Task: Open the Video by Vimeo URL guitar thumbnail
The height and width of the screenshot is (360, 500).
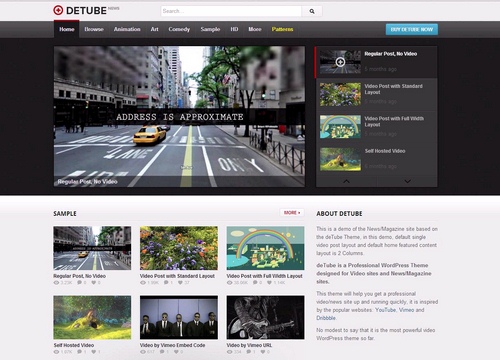Action: tap(265, 317)
